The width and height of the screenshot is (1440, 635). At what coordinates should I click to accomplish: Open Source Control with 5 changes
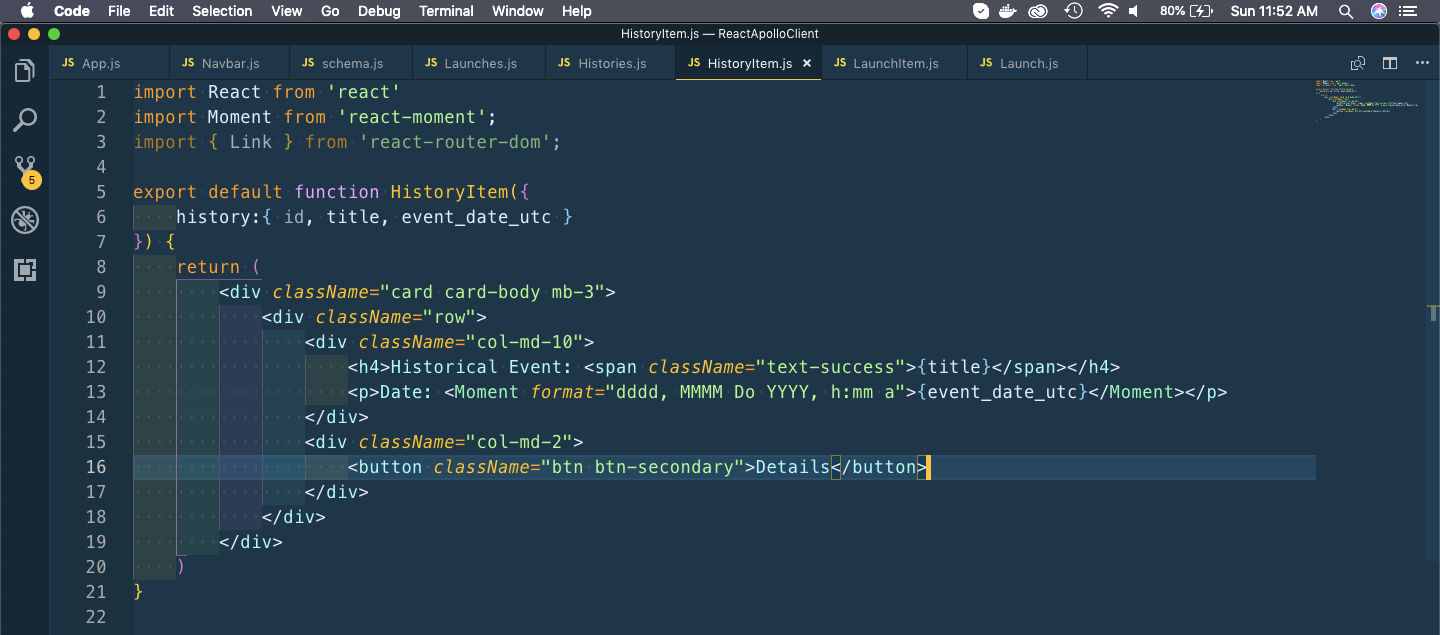[25, 171]
